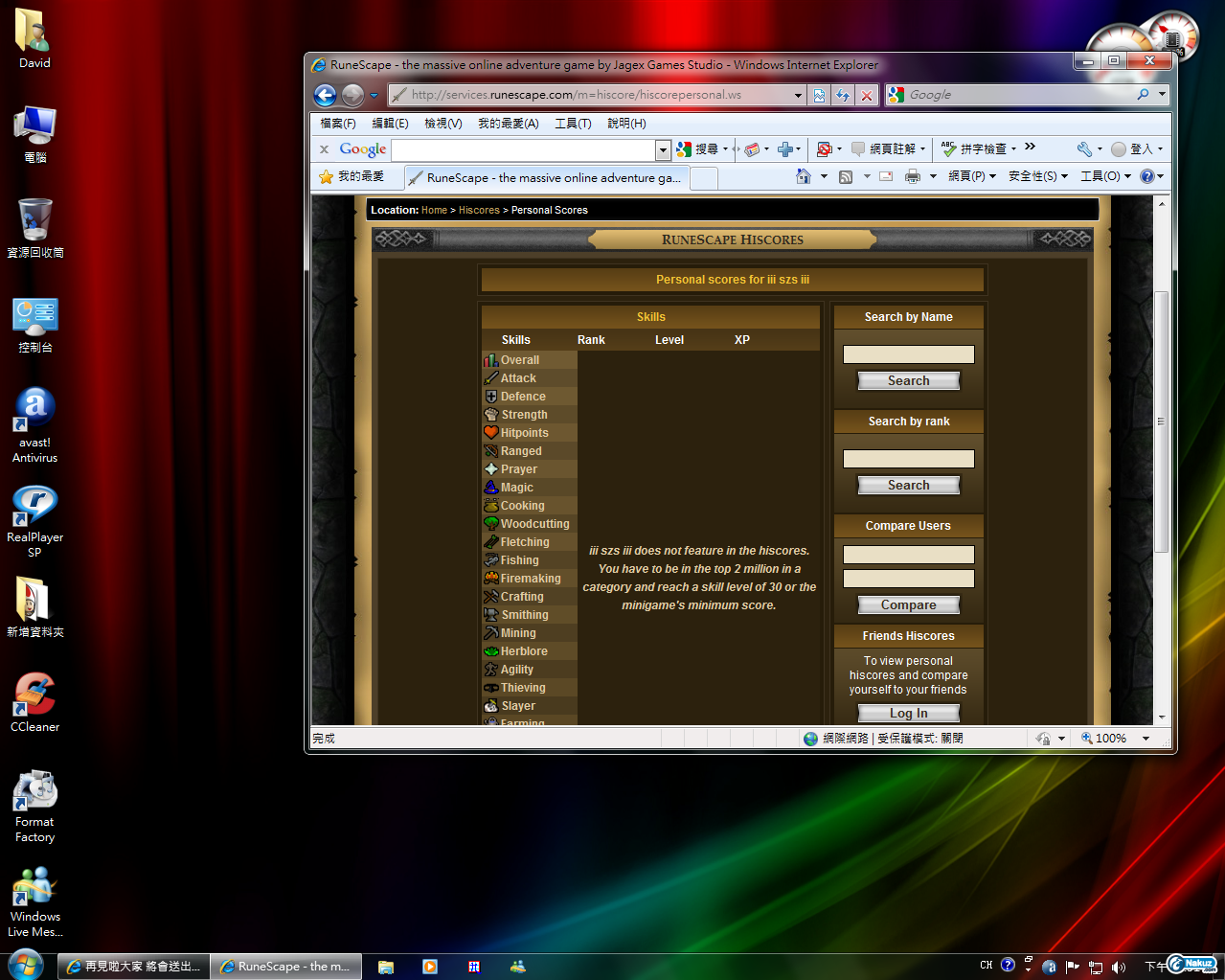
Task: Click the page vertical scrollbar thumb
Action: coord(1161,422)
